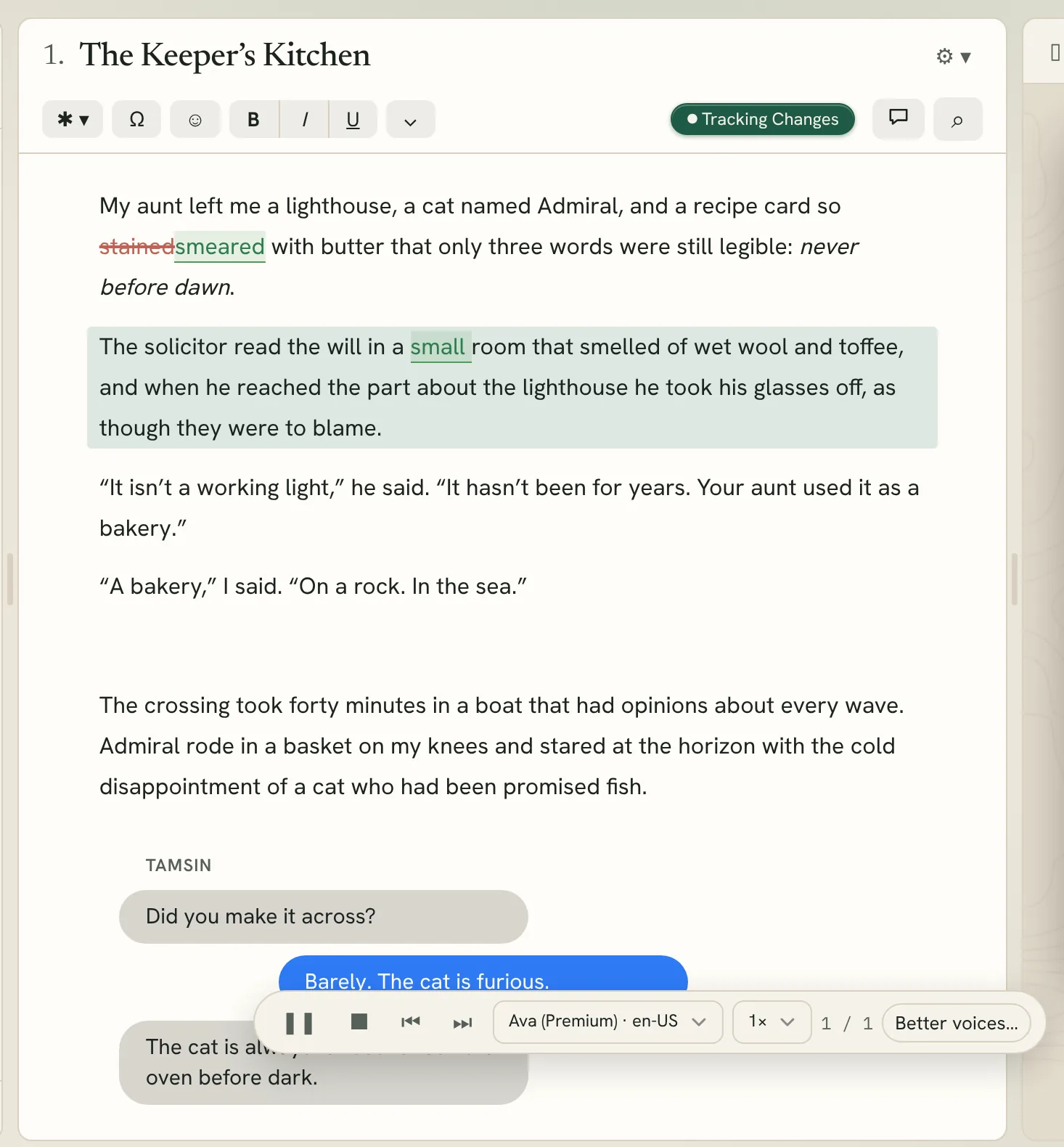Click the message "Did you make it across?"
The height and width of the screenshot is (1147, 1064).
pos(323,917)
